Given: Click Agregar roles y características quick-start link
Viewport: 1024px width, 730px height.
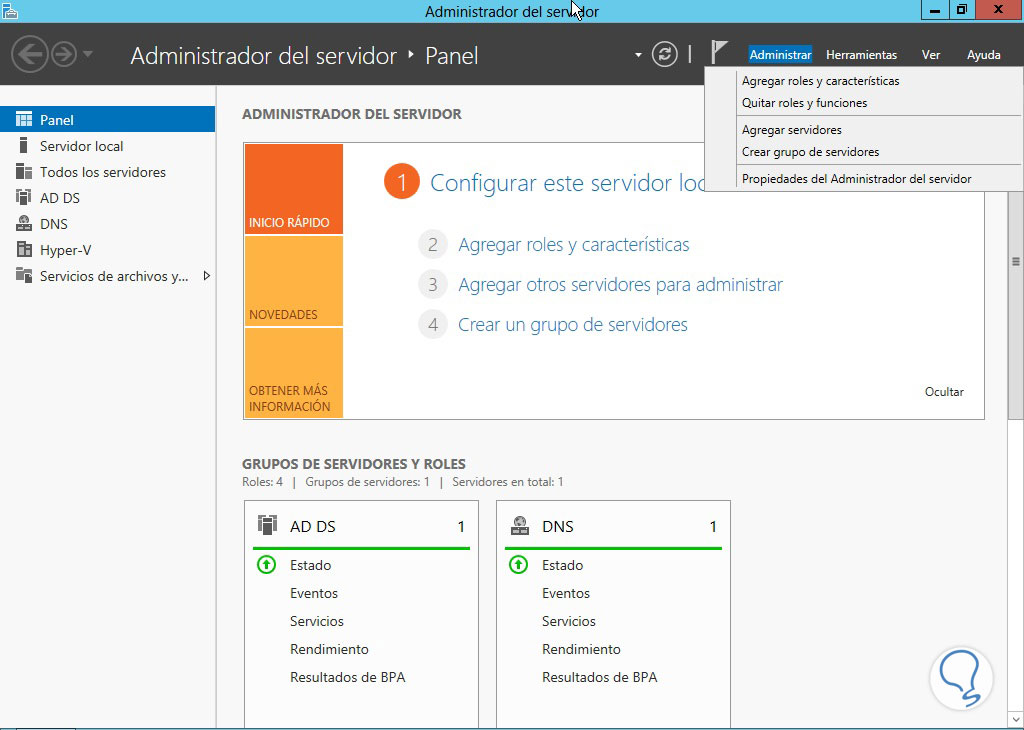Looking at the screenshot, I should click(x=573, y=245).
